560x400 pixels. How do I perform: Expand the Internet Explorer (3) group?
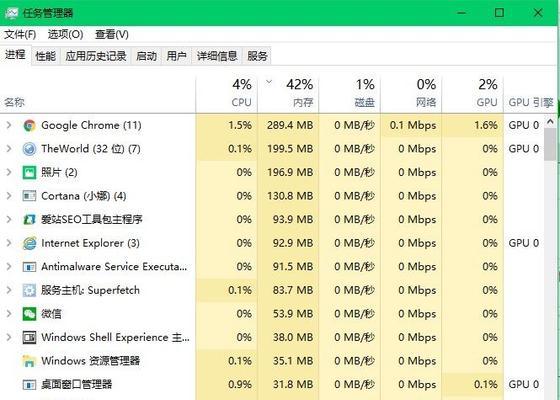9,243
